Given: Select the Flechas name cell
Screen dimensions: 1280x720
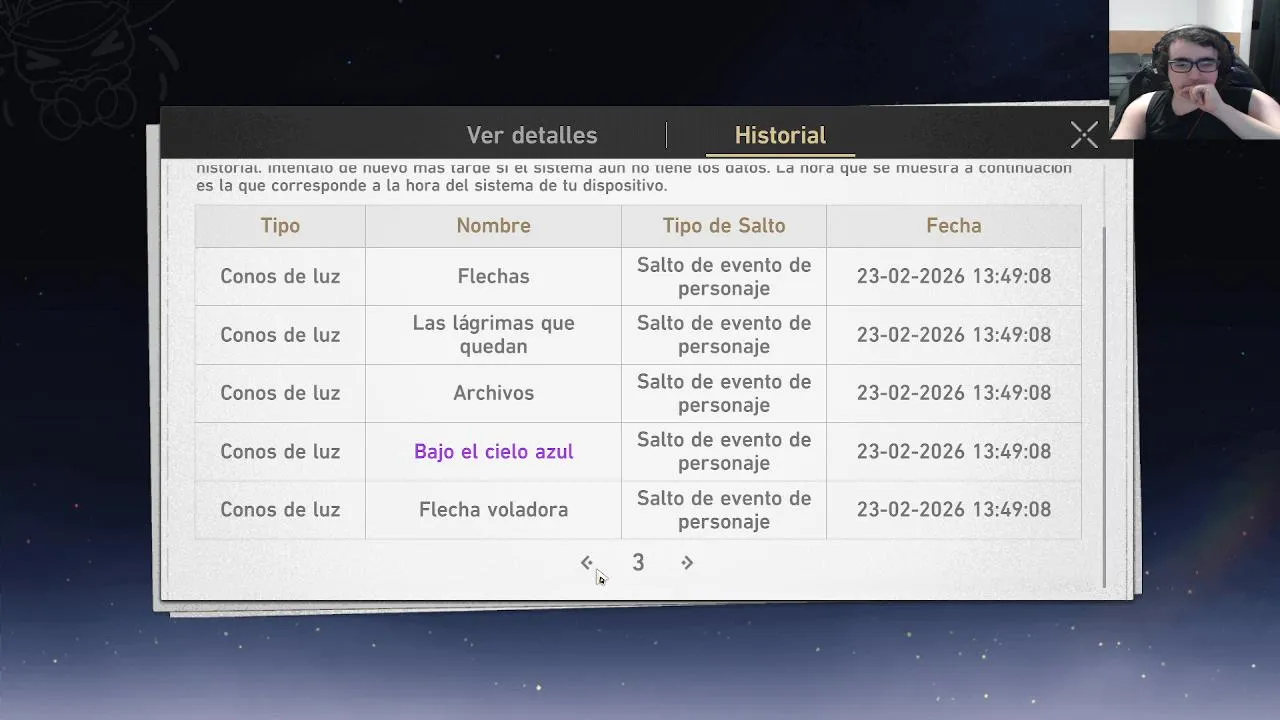Looking at the screenshot, I should (493, 276).
